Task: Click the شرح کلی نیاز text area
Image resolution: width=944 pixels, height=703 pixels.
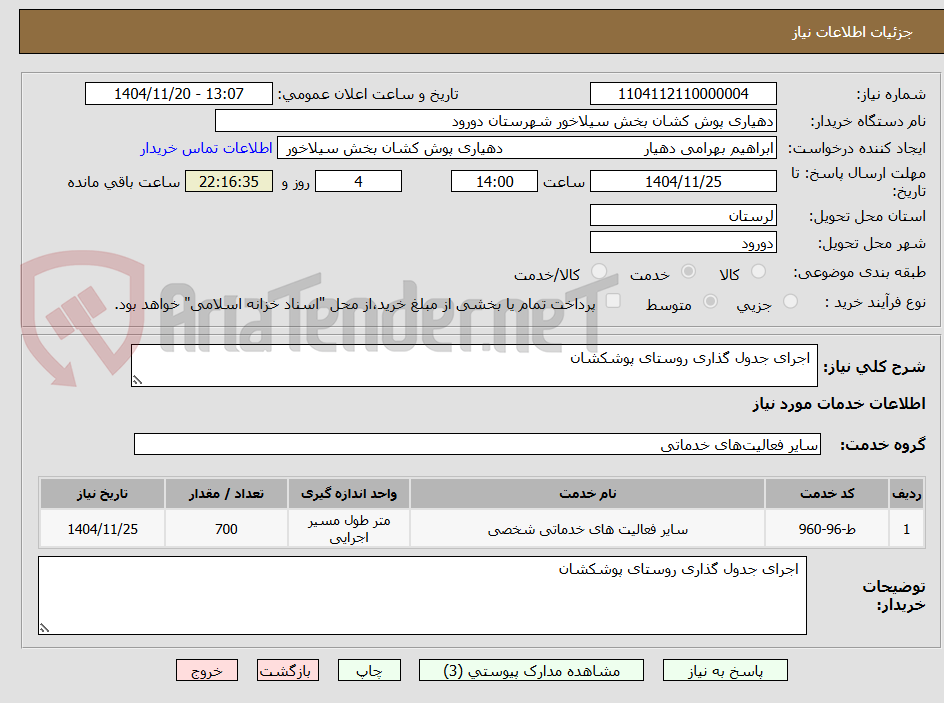Action: pos(474,365)
